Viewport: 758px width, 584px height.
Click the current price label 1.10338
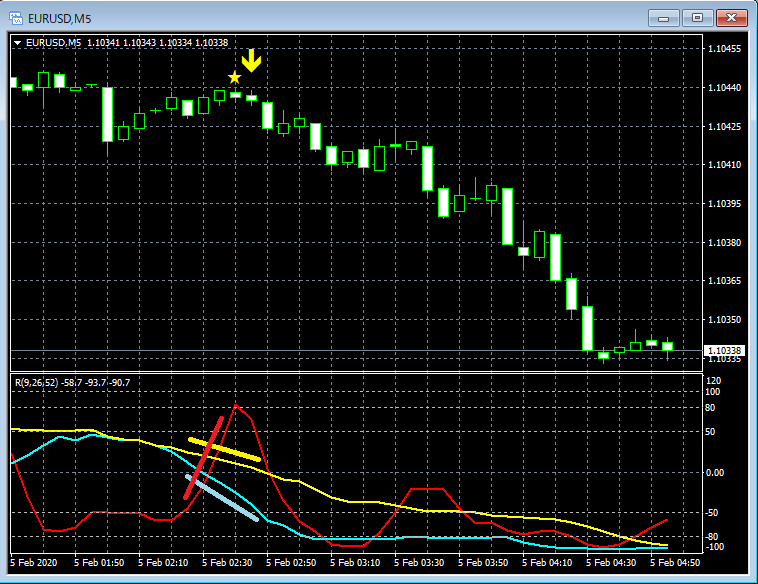pos(724,350)
